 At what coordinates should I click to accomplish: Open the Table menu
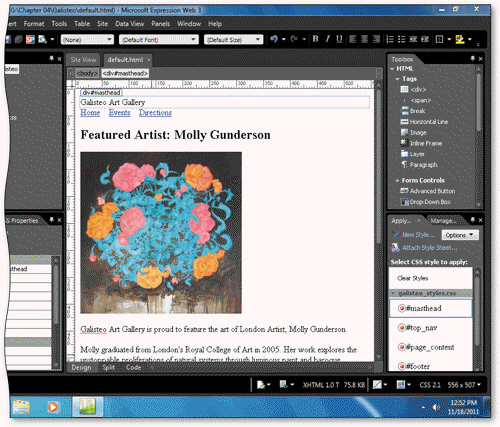[82, 24]
